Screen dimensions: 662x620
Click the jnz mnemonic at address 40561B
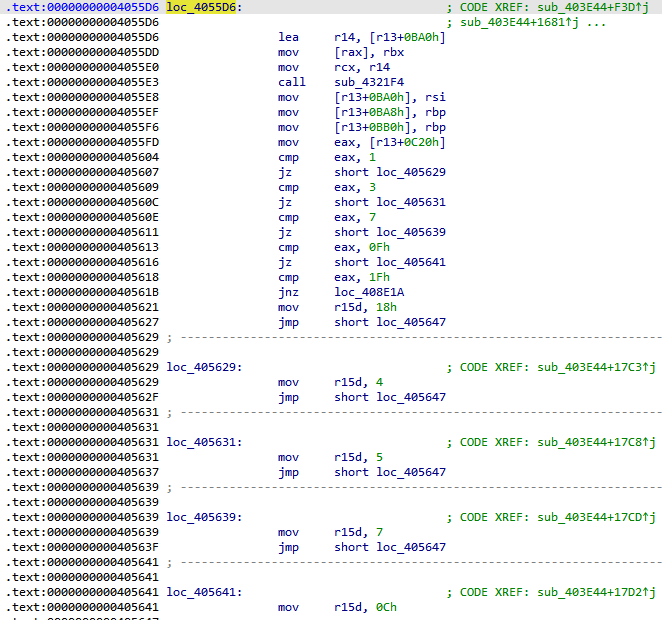tap(288, 292)
